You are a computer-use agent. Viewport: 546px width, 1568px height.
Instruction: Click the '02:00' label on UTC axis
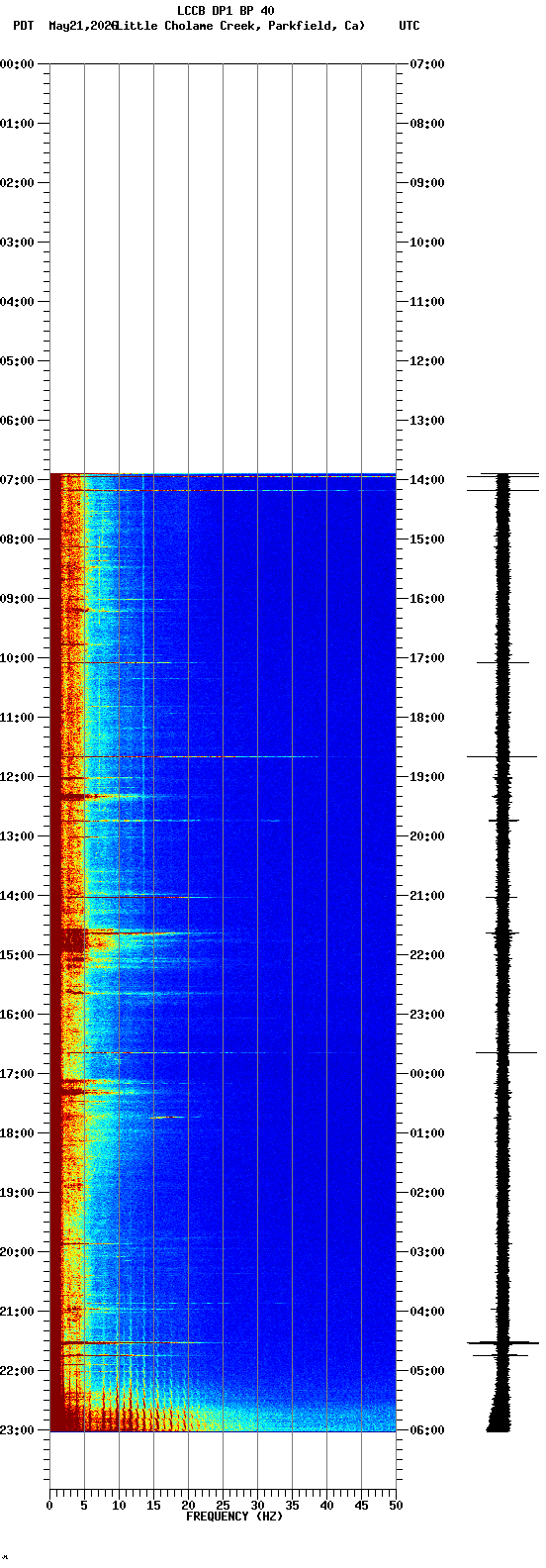tap(426, 1193)
